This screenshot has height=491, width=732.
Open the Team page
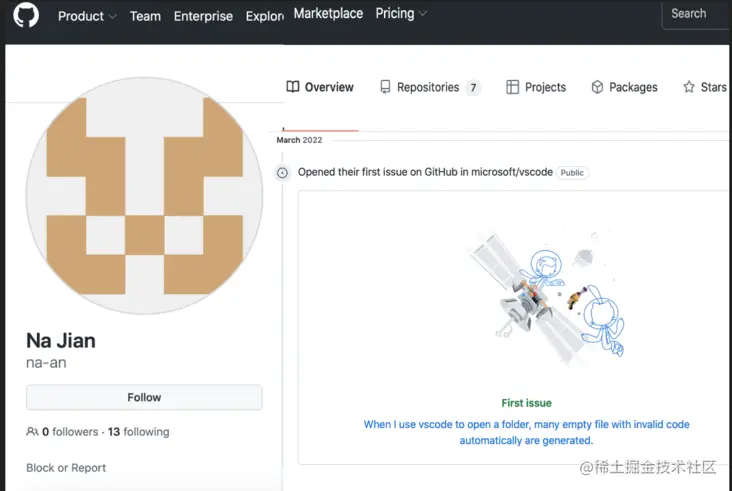(x=145, y=16)
